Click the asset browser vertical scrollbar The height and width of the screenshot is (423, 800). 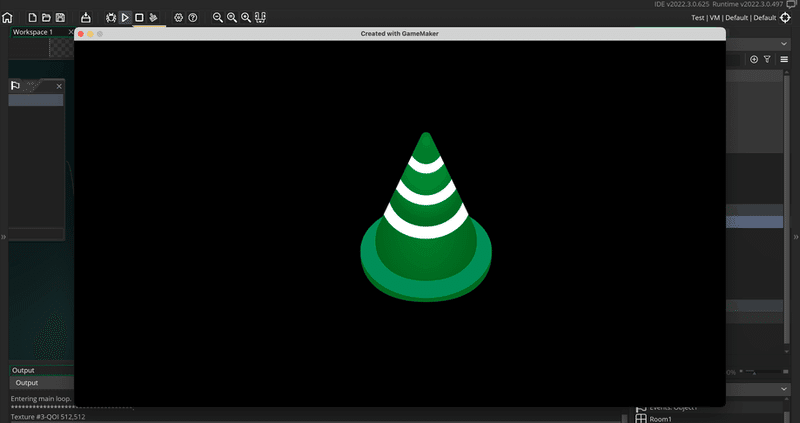[787, 209]
